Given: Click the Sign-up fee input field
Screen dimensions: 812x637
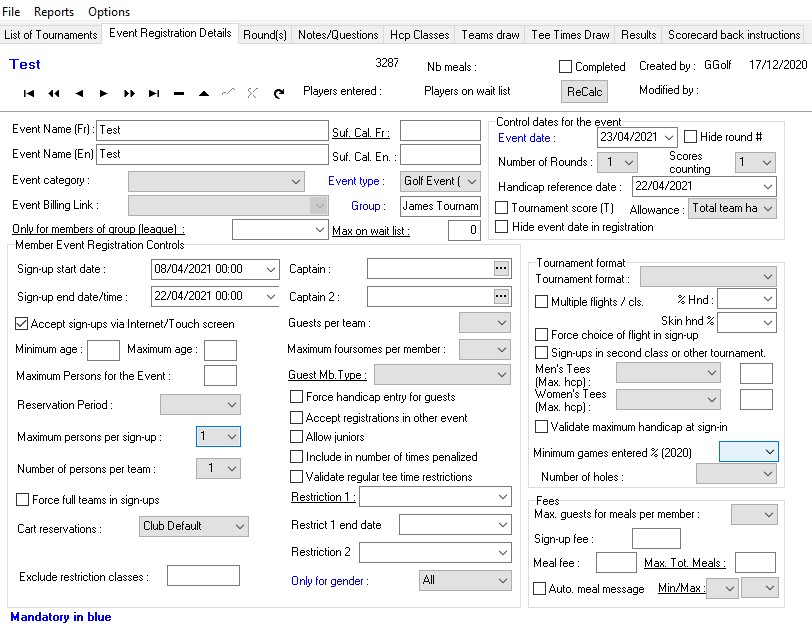Looking at the screenshot, I should click(x=656, y=538).
